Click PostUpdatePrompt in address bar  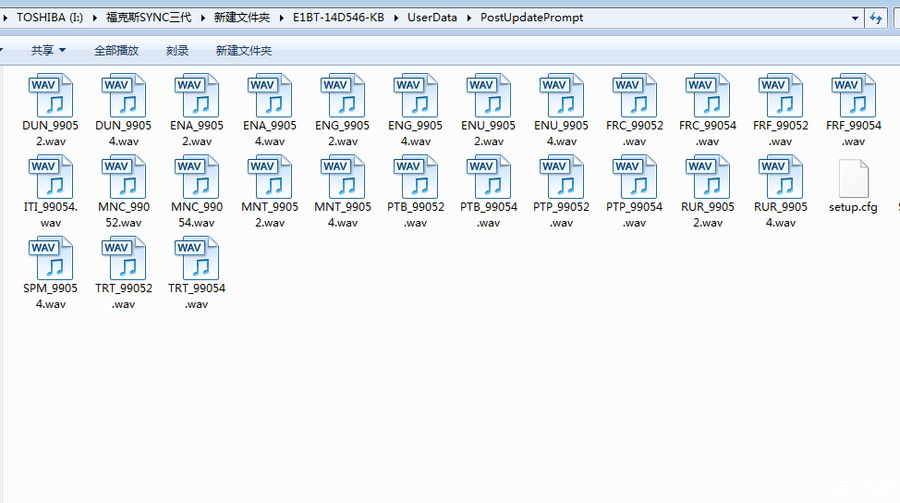(x=532, y=17)
